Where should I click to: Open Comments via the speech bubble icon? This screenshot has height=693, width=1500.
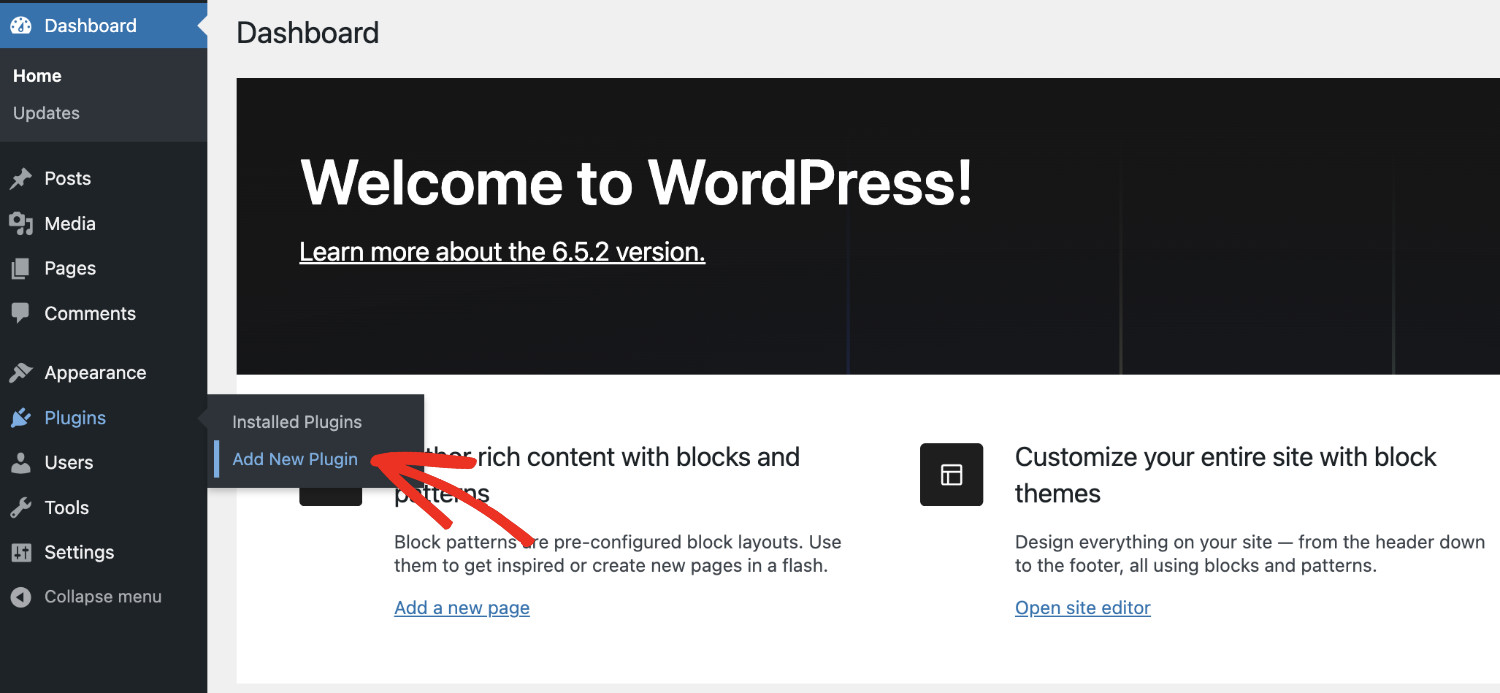(x=21, y=313)
